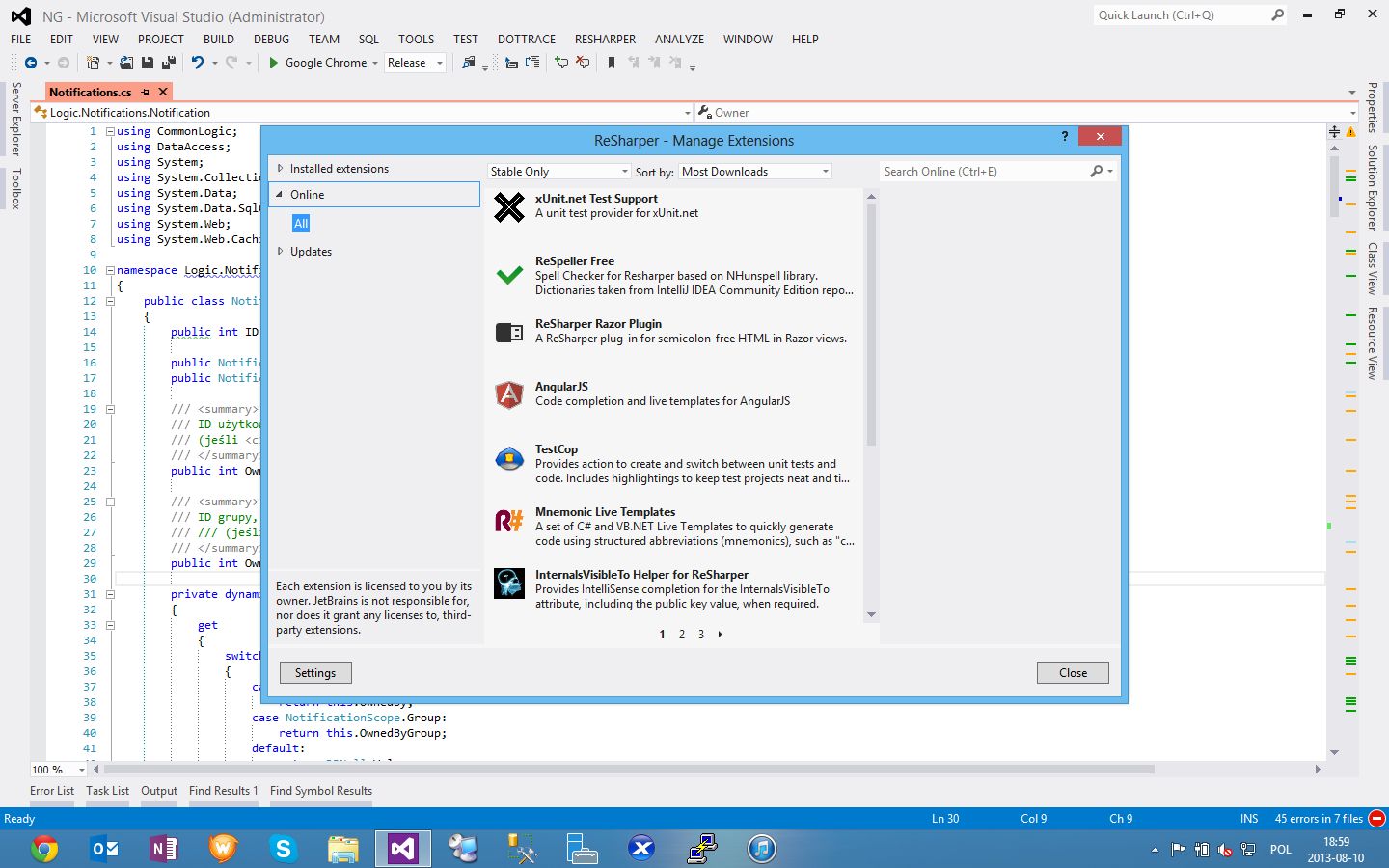Open the DOTTRACE menu
This screenshot has width=1389, height=868.
click(527, 40)
